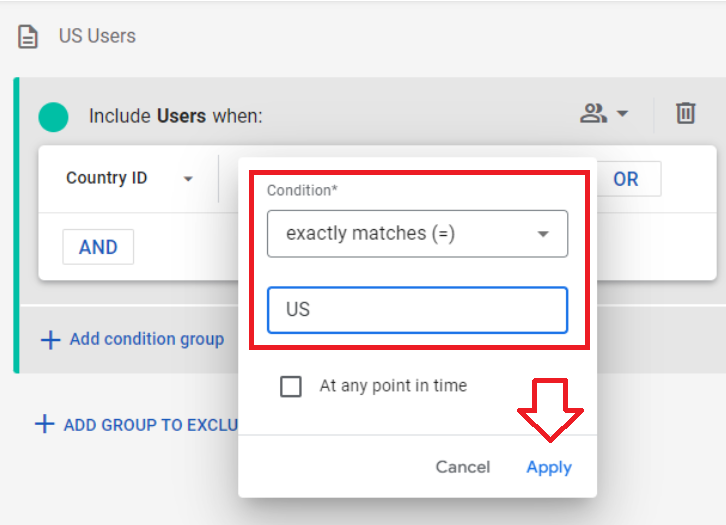Click the US Users segment title
This screenshot has width=726, height=525.
[97, 36]
